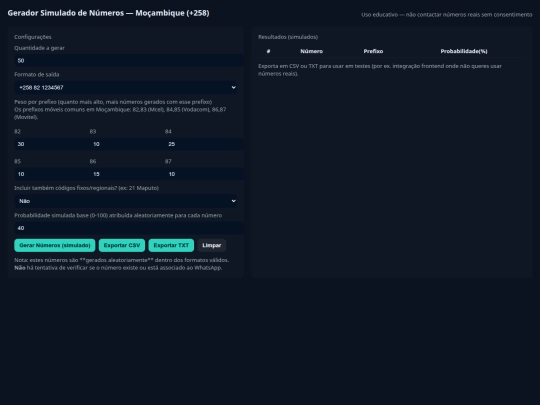The height and width of the screenshot is (405, 540).
Task: Select the prefix 84 weight field
Action: (x=204, y=144)
